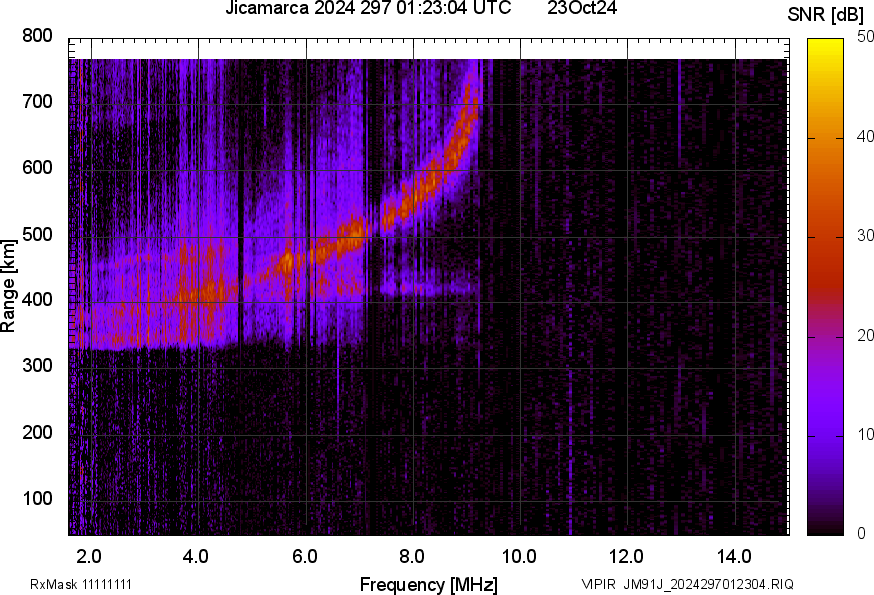Click the 10.0 frequency tick label
Image resolution: width=874 pixels, height=595 pixels.
pos(519,557)
